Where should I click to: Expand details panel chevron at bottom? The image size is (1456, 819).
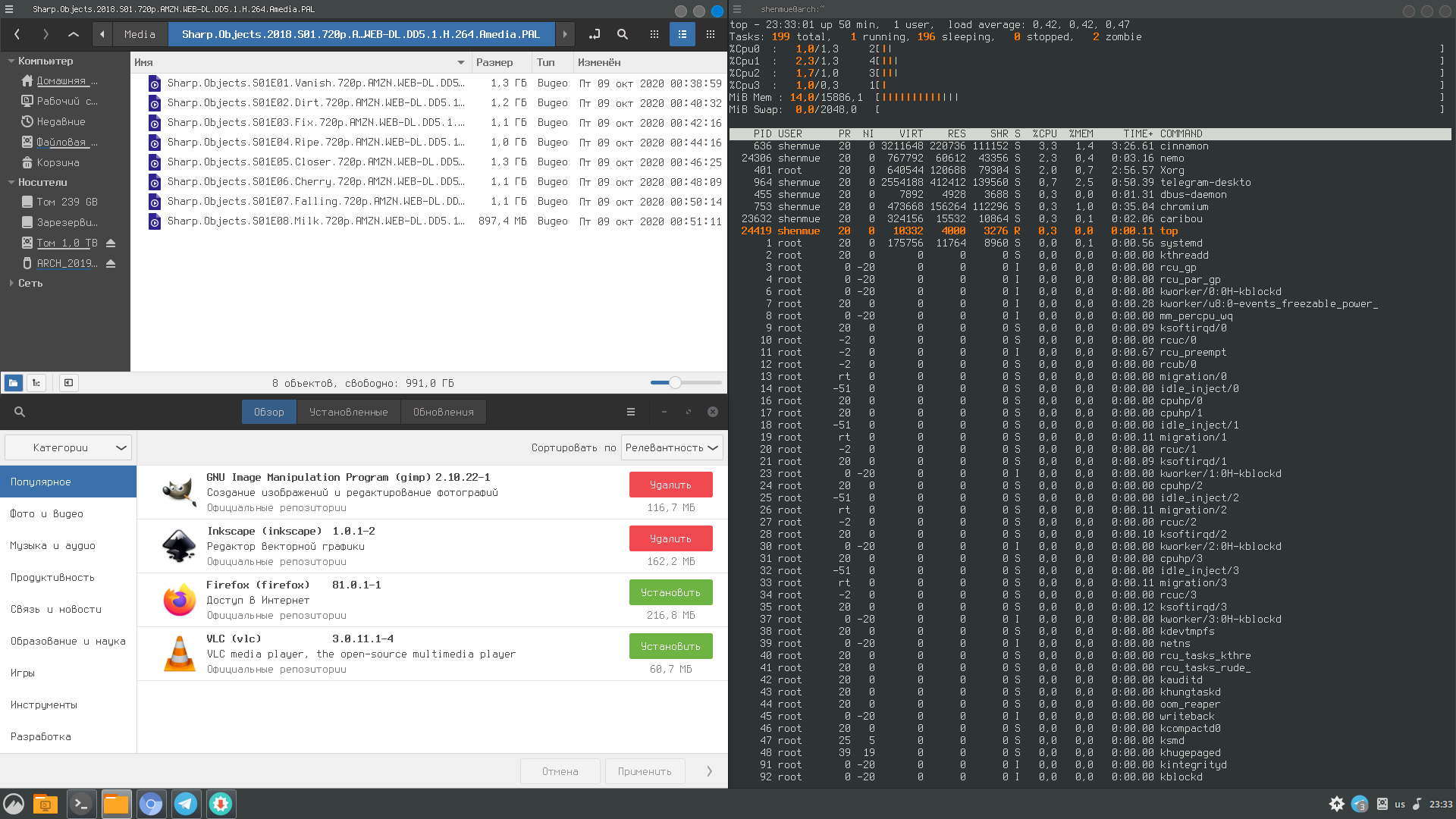click(710, 772)
